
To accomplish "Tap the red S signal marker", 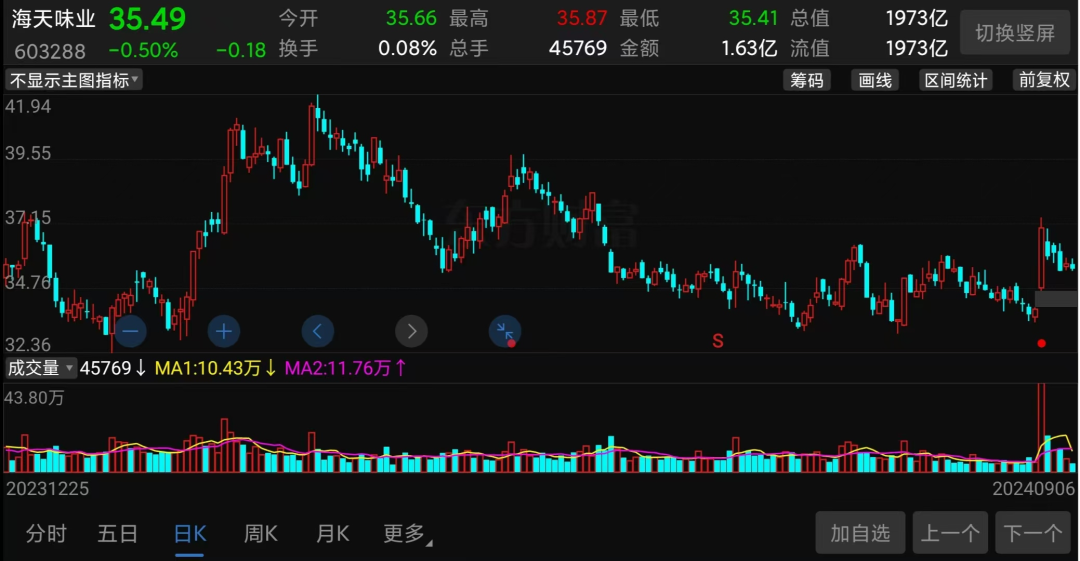I will click(718, 341).
